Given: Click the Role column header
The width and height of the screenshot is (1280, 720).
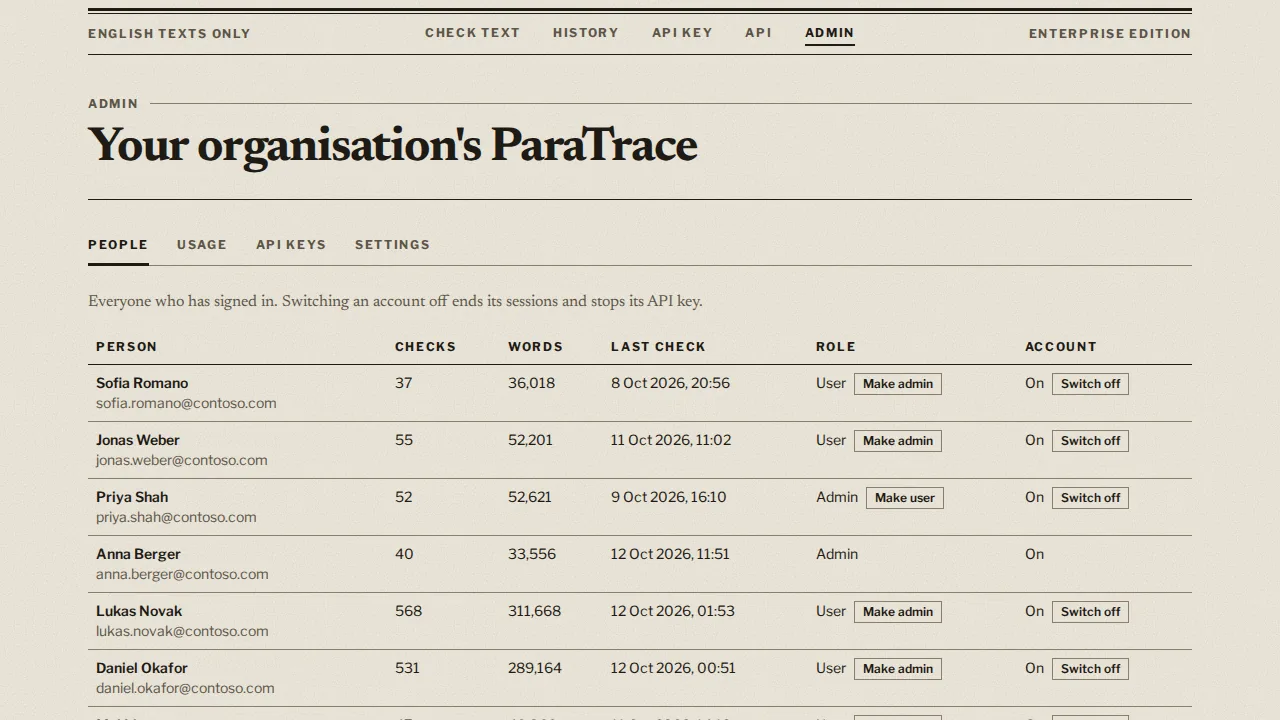Looking at the screenshot, I should [836, 347].
